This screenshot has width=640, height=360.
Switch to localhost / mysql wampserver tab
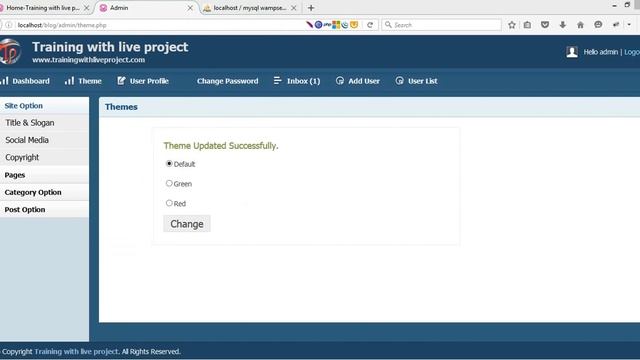point(250,8)
